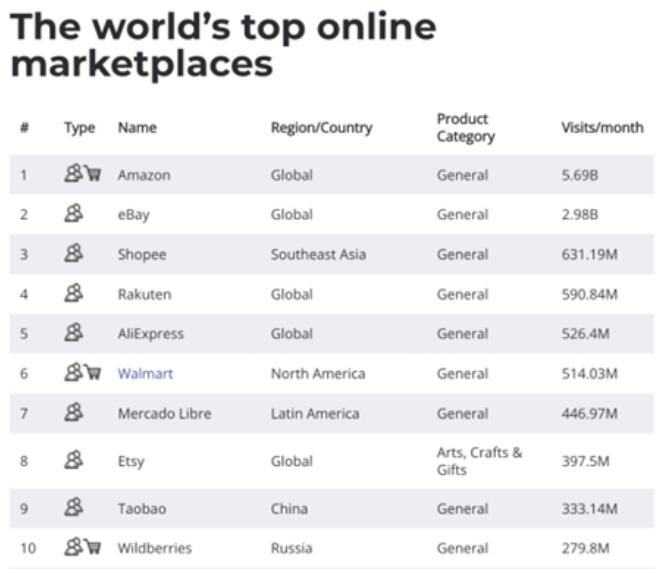
Task: Select the 5.69B visits cell
Action: pos(580,175)
